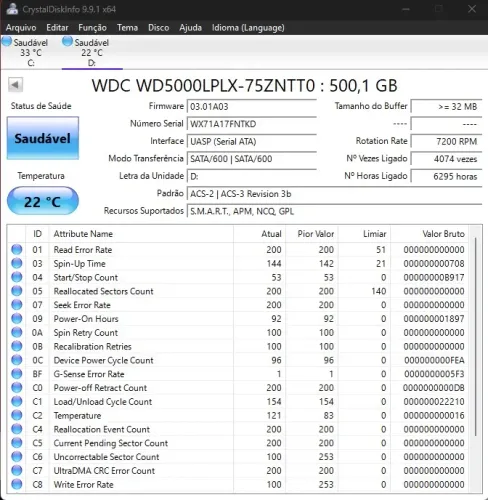Select the 'Load/Unload Cycle Count' attribute name
488x500 pixels.
pos(103,402)
